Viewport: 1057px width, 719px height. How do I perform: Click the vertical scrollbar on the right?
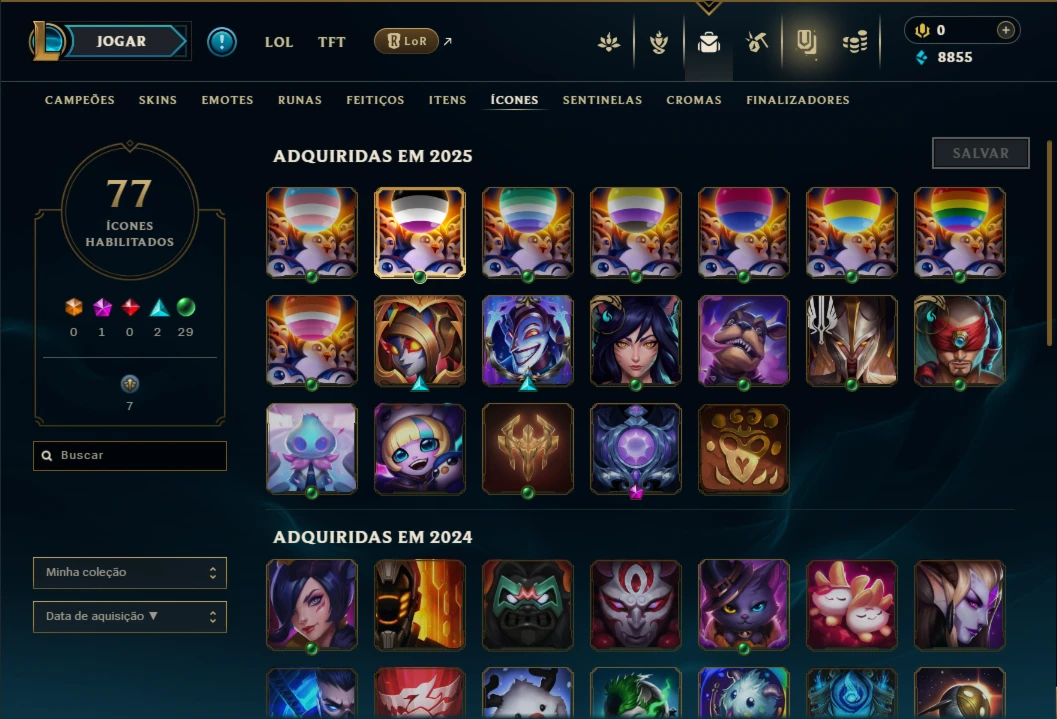pos(1049,243)
